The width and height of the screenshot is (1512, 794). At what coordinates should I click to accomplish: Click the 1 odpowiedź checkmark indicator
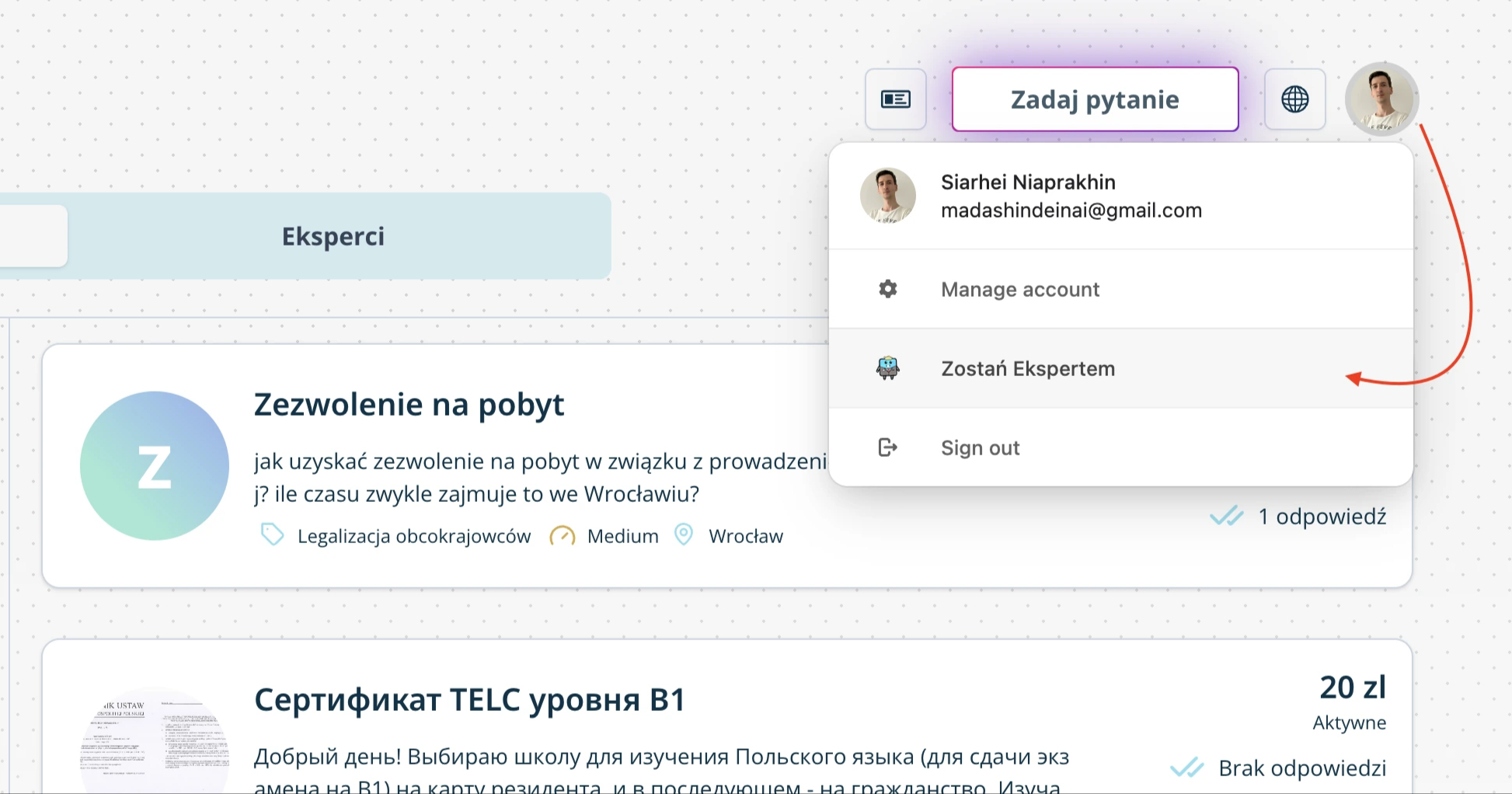tap(1227, 517)
